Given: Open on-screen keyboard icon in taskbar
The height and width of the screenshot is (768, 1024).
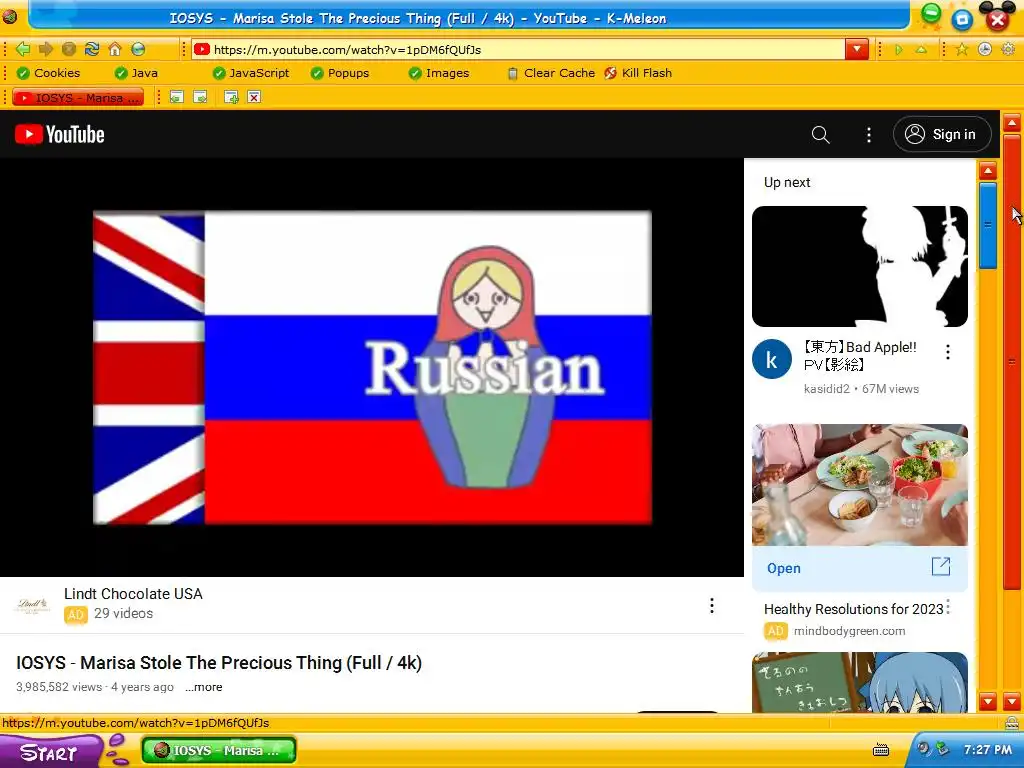Looking at the screenshot, I should [x=881, y=750].
